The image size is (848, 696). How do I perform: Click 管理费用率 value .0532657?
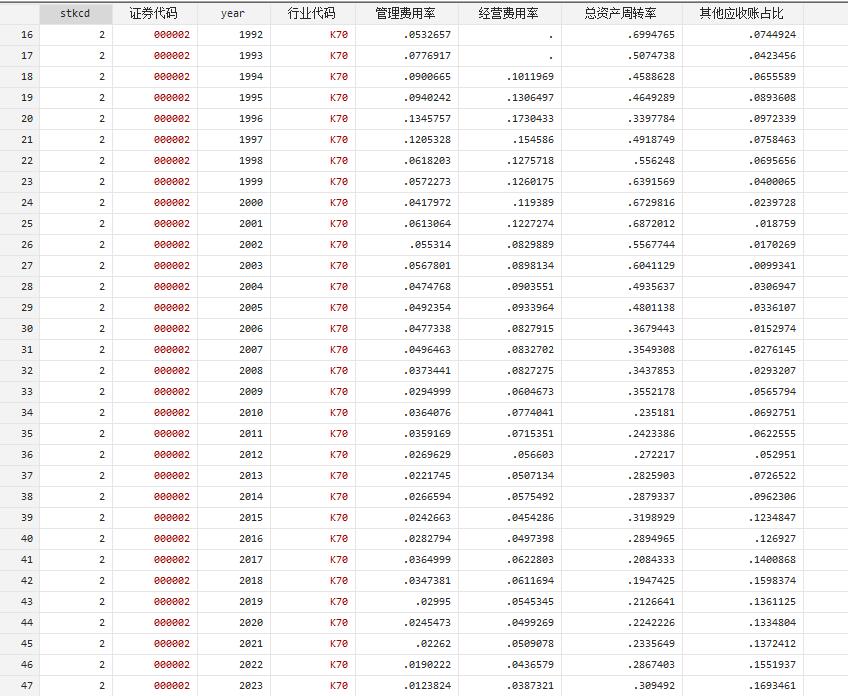(x=427, y=35)
